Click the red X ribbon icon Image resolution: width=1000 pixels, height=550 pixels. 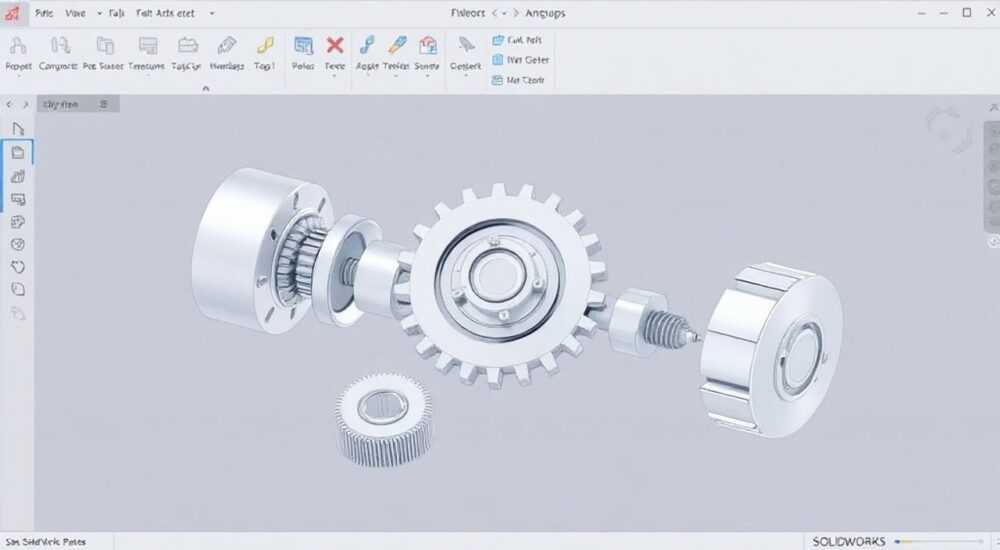(335, 45)
